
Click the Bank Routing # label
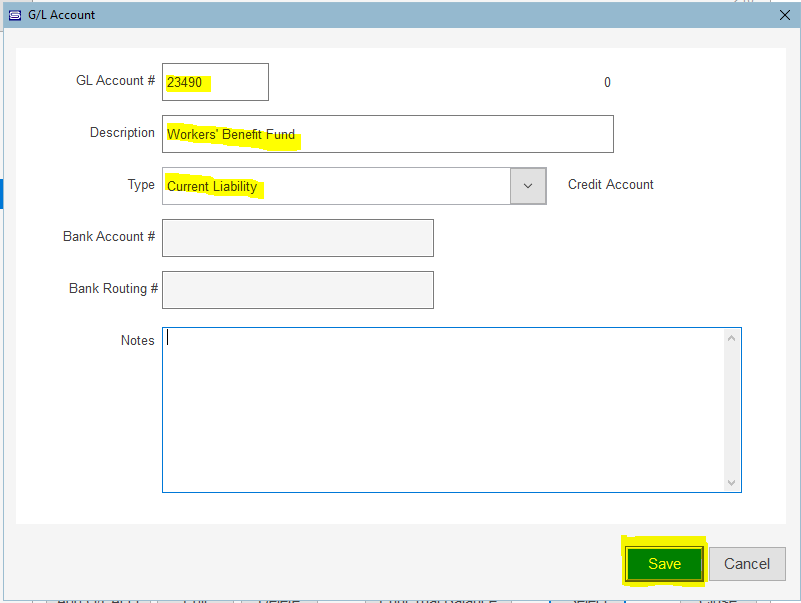(113, 288)
